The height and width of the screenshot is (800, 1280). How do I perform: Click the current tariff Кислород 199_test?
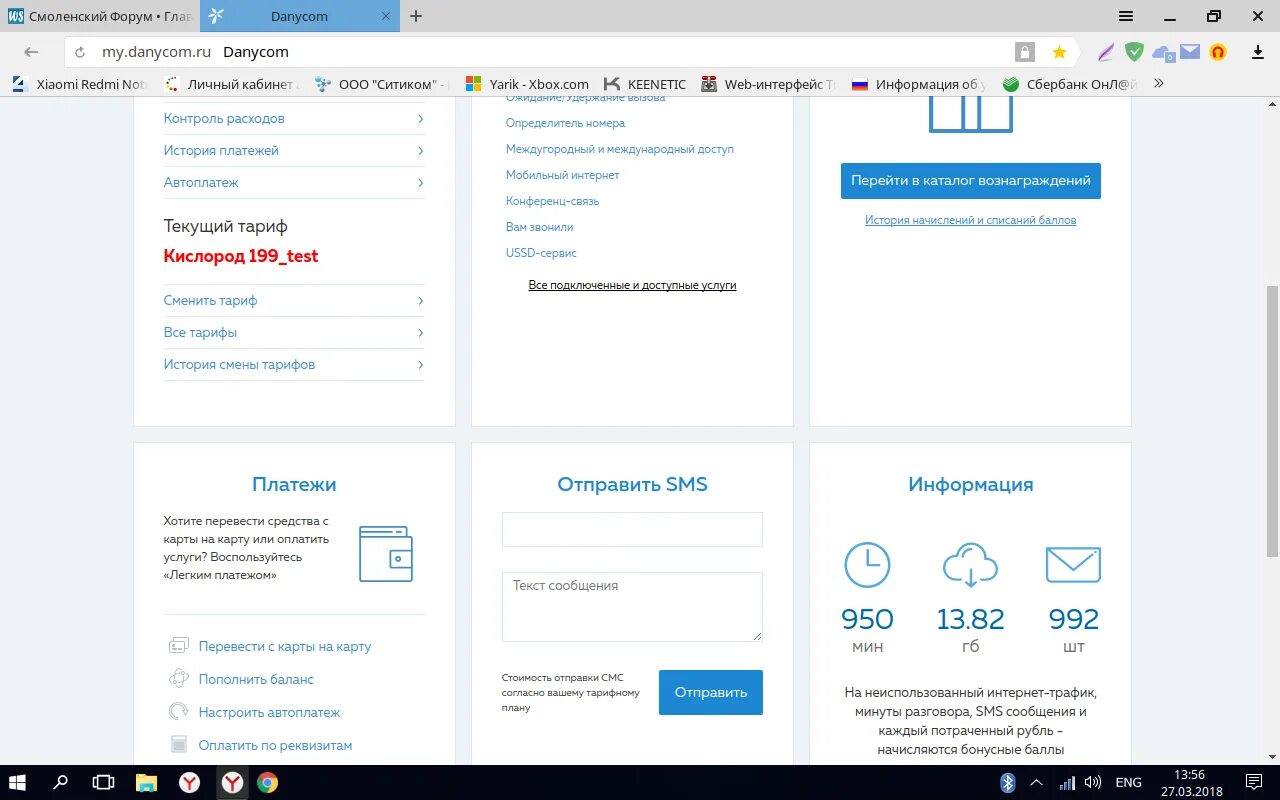[x=241, y=256]
